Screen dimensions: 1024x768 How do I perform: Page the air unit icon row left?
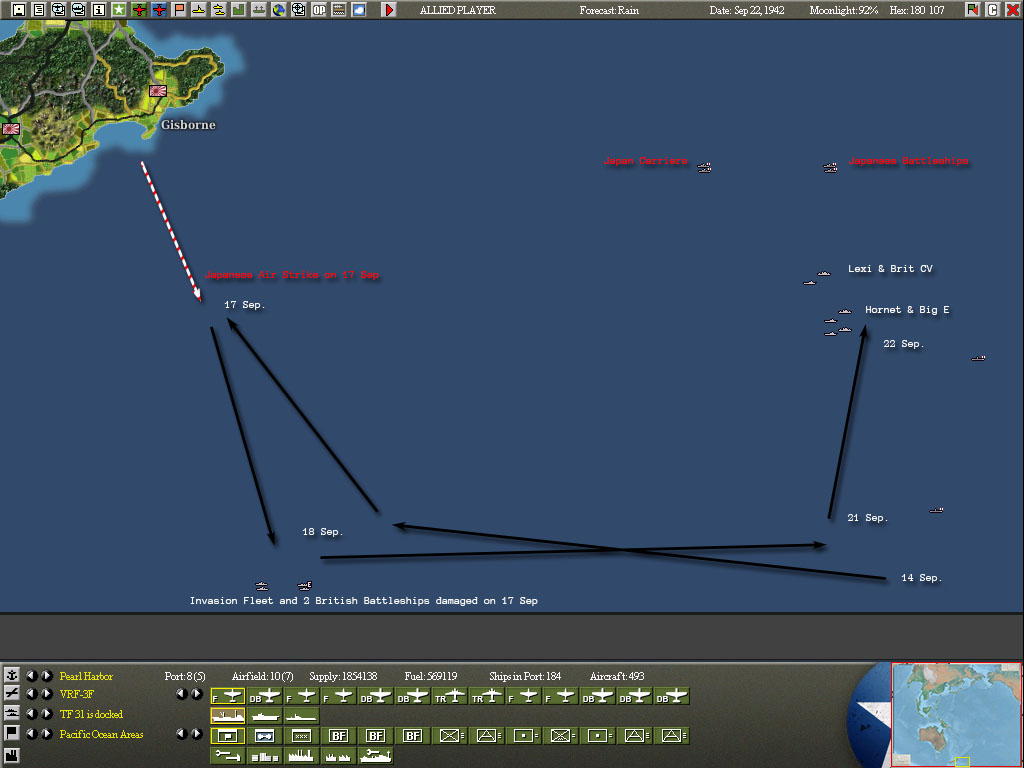[182, 694]
